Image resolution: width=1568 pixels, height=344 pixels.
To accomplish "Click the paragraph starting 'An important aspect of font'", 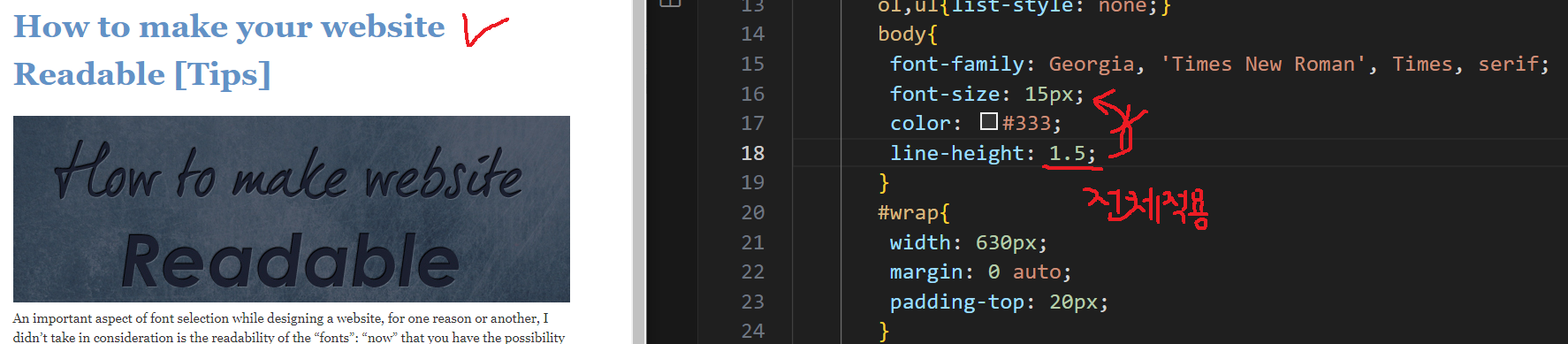I will click(x=289, y=327).
